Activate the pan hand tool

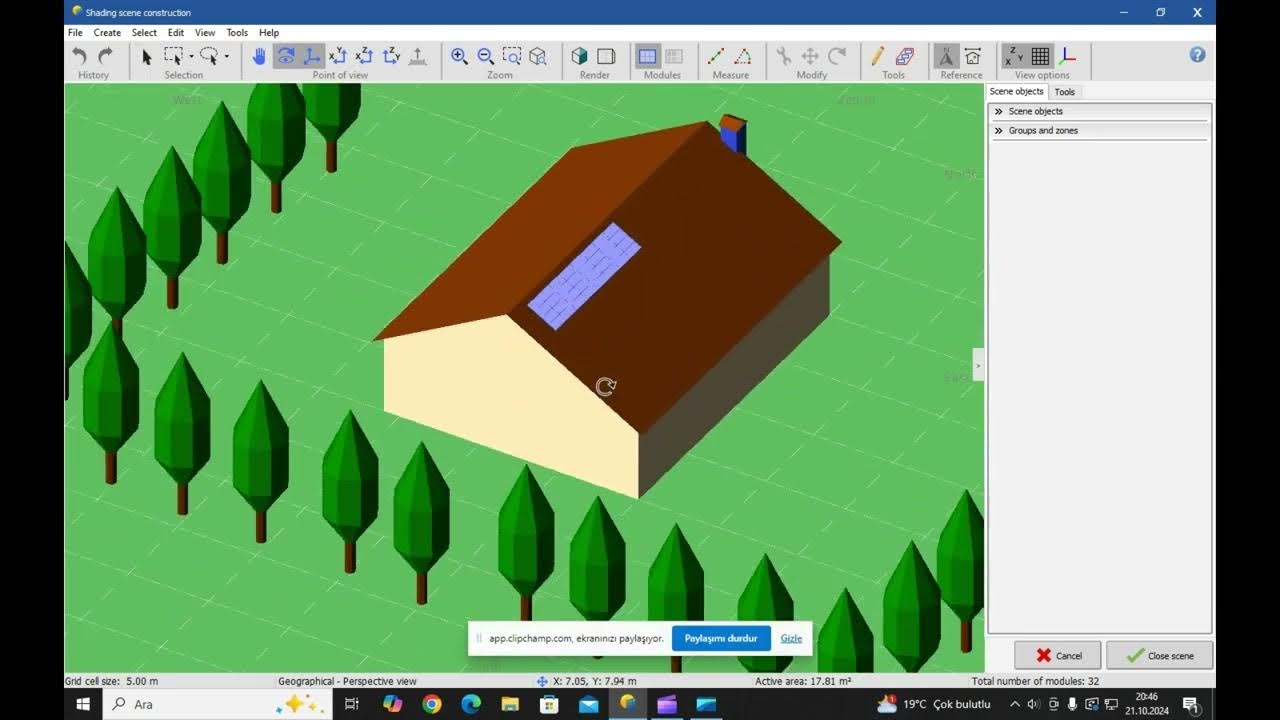click(259, 57)
